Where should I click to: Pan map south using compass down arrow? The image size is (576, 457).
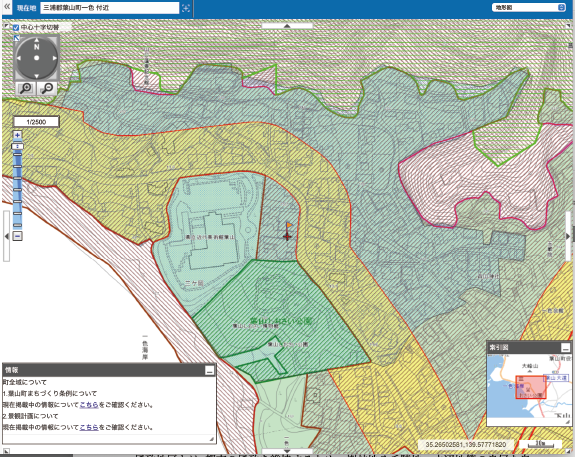tap(36, 76)
